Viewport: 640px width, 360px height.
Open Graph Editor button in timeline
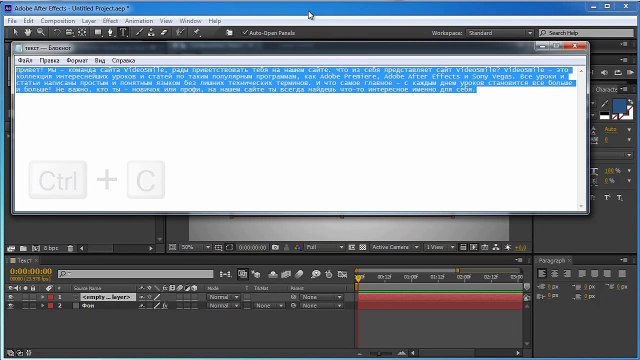pyautogui.click(x=342, y=274)
